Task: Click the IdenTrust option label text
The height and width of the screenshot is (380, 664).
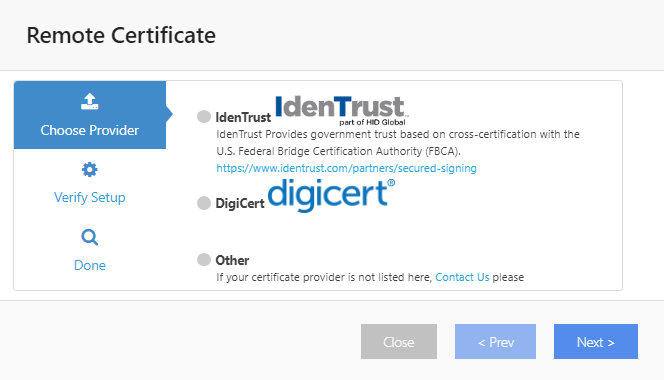Action: pos(243,117)
